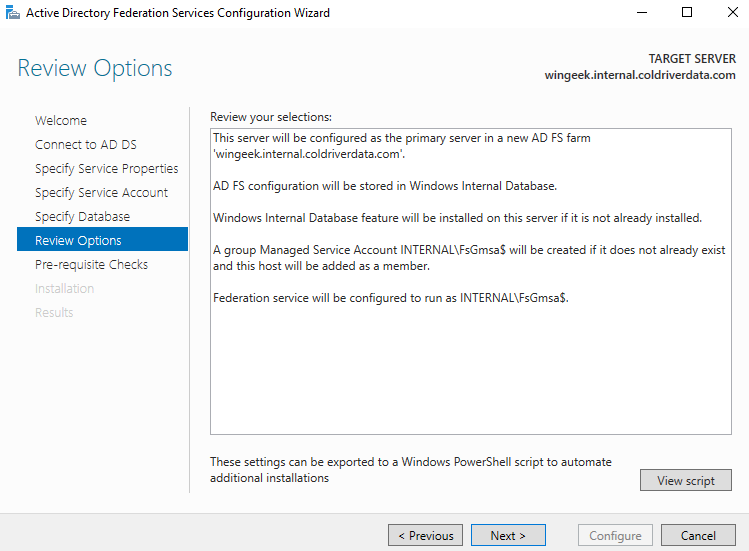The image size is (749, 551).
Task: Go back with the Previous button
Action: click(x=425, y=536)
